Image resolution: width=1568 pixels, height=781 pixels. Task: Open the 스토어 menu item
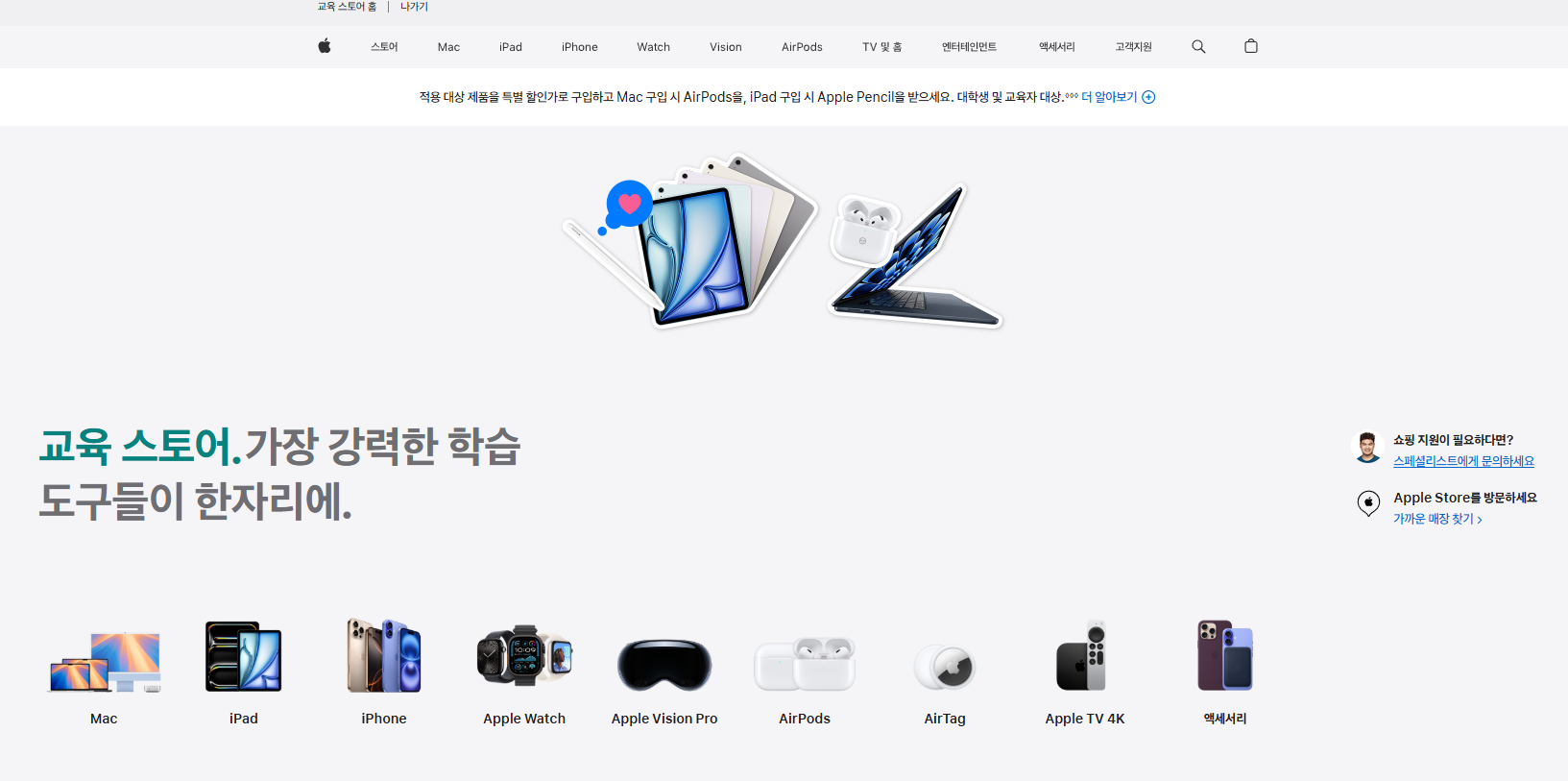point(384,47)
